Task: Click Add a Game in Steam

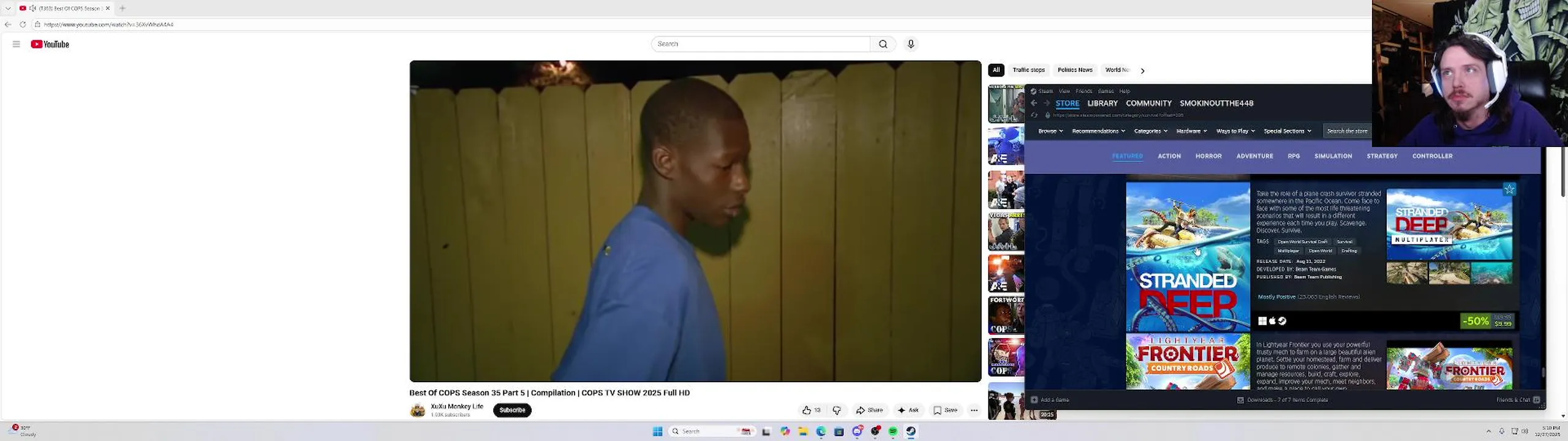Action: coord(1050,400)
